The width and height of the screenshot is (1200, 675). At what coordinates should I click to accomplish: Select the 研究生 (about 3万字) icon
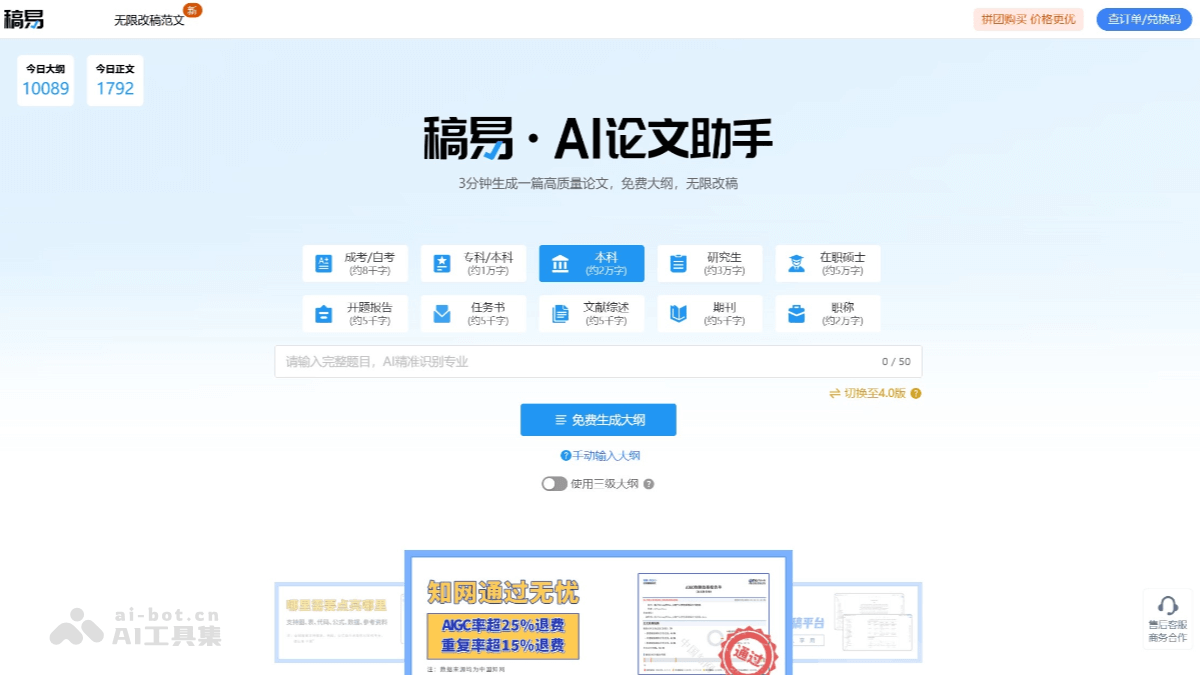tap(678, 262)
